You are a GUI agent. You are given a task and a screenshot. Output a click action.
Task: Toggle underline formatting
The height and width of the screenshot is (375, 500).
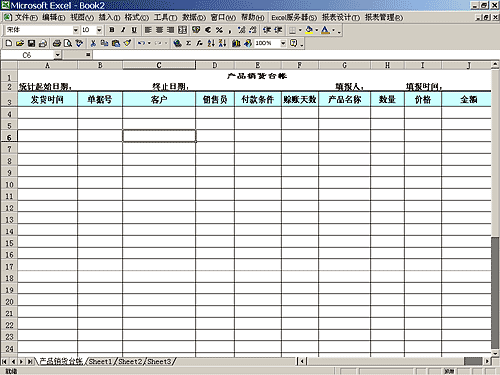click(134, 30)
